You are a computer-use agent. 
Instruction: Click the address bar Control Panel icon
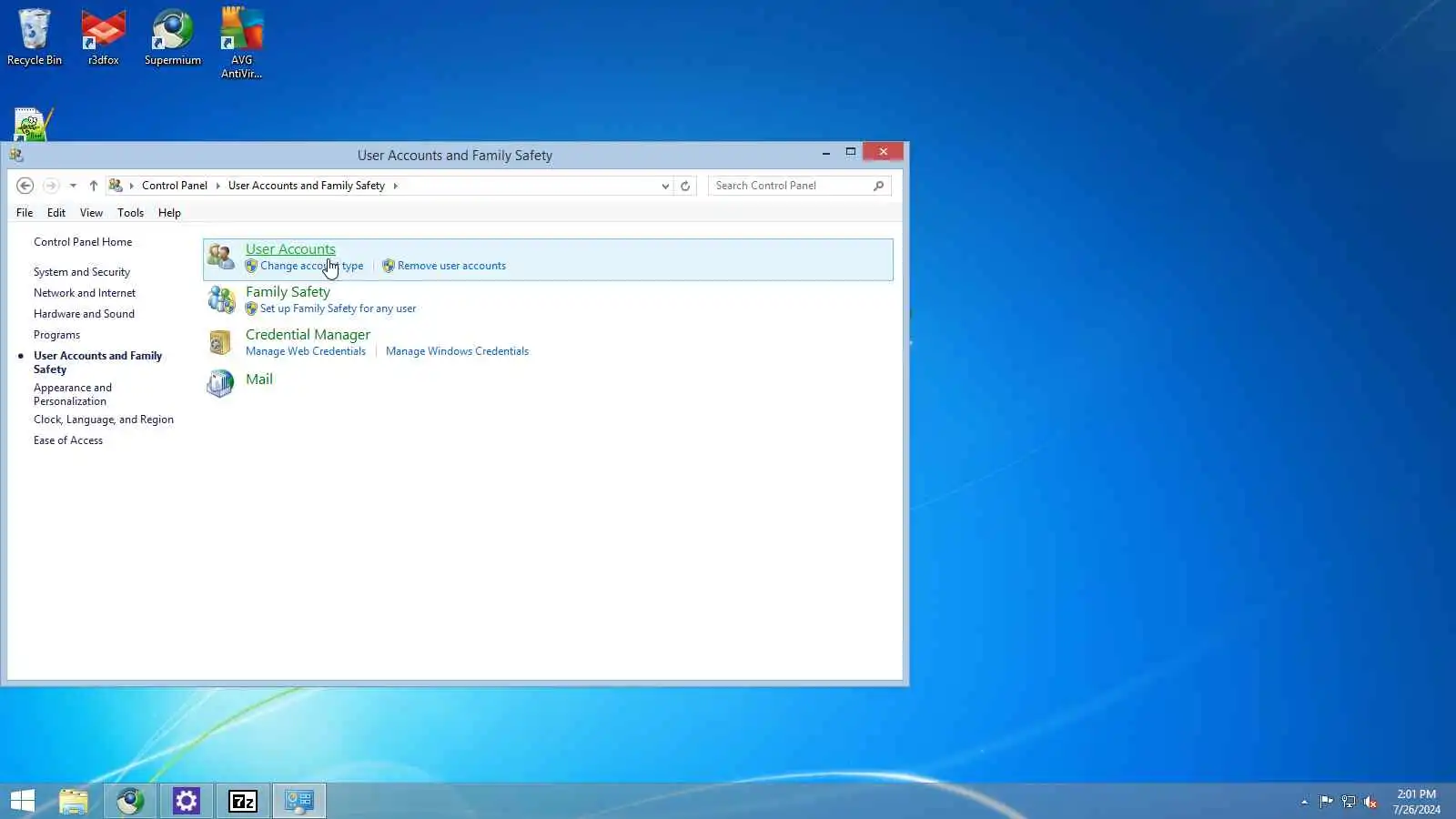pyautogui.click(x=116, y=186)
